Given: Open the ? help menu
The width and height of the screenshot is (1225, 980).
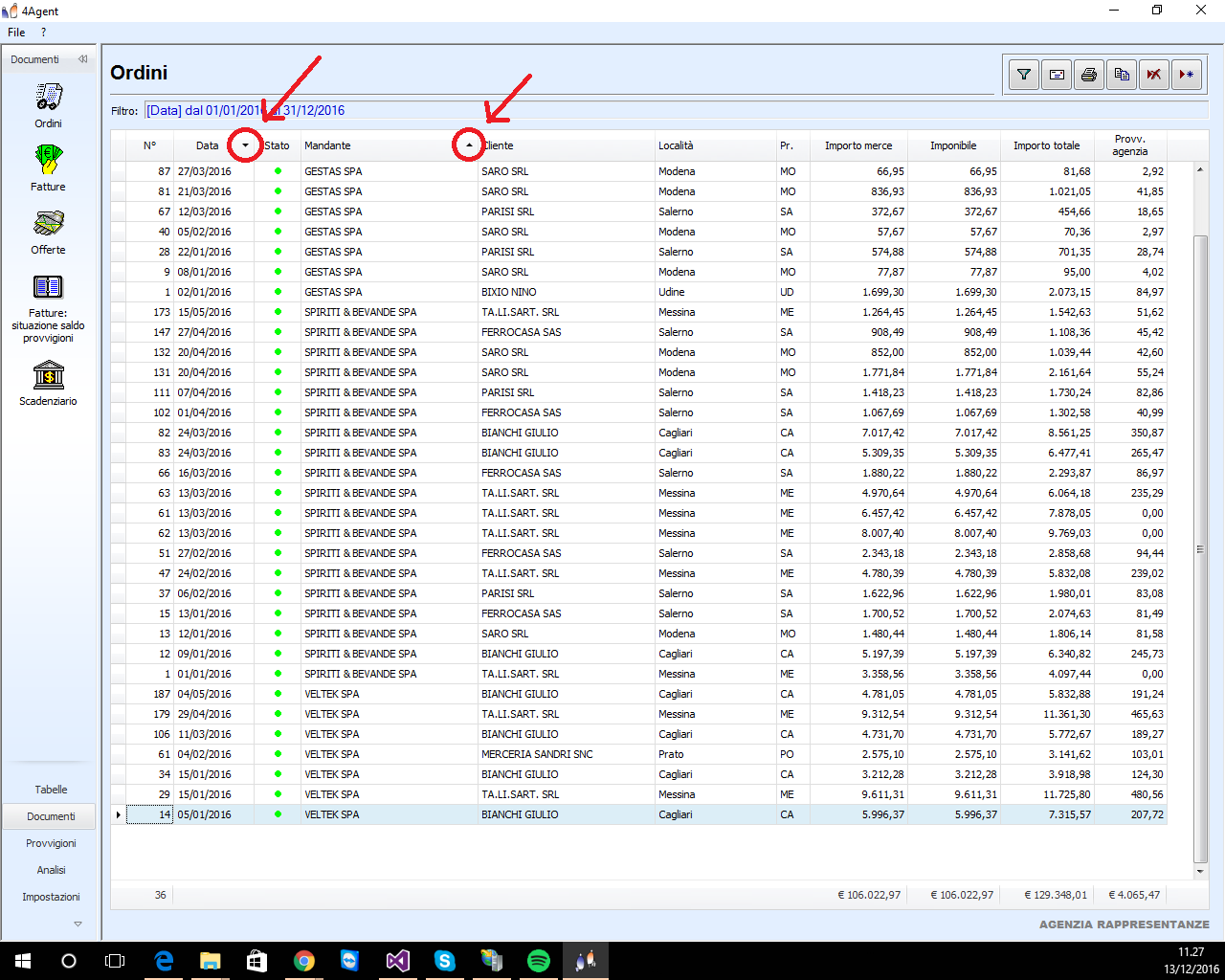Looking at the screenshot, I should coord(43,33).
